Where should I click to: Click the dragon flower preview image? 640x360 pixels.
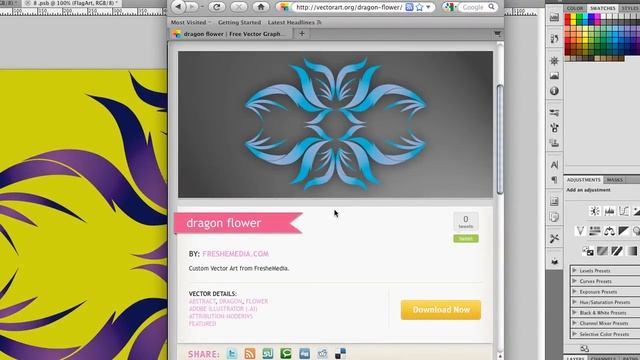coord(335,124)
